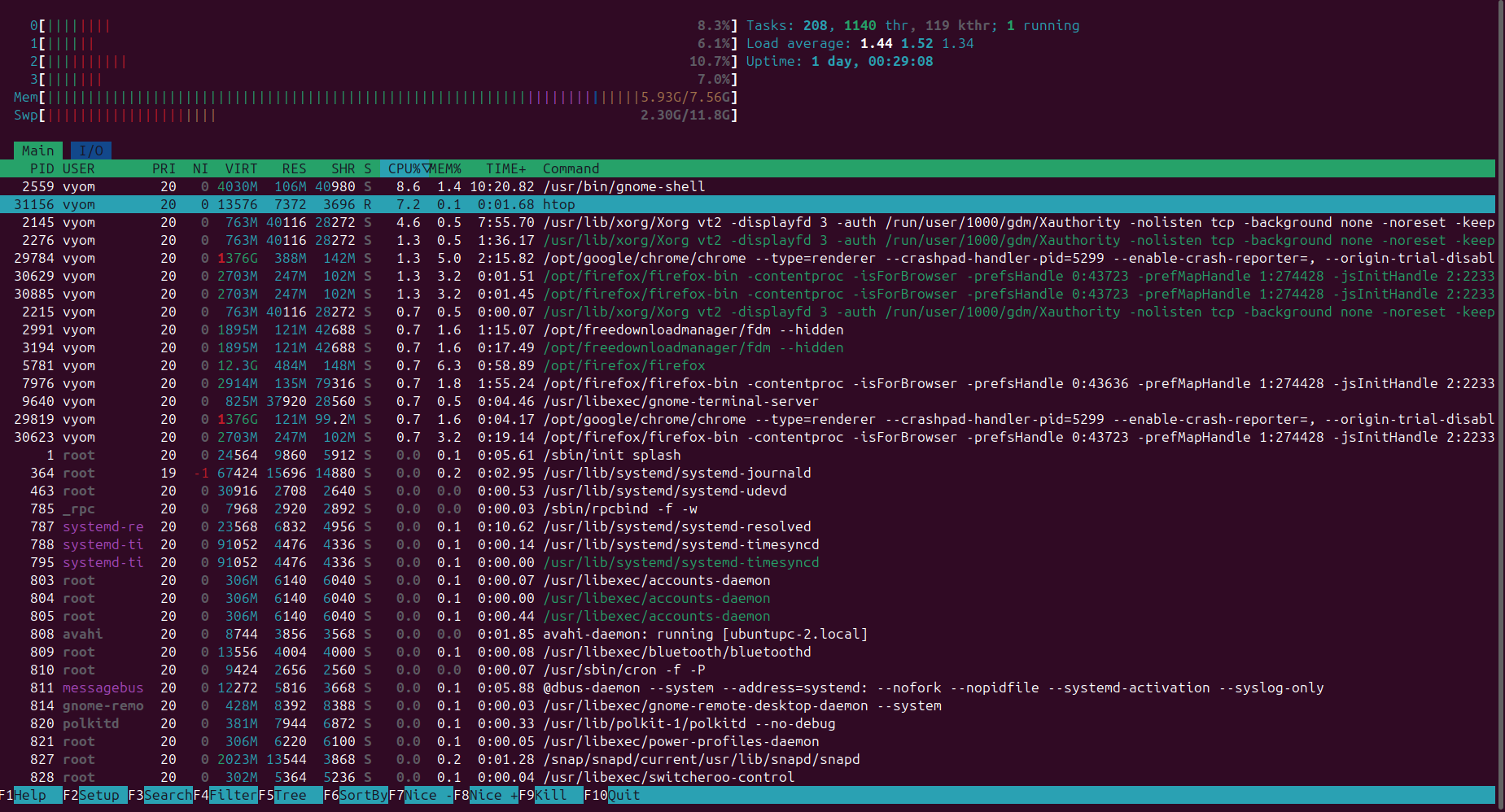
Task: Select gnome-terminal-server process row
Action: point(747,401)
